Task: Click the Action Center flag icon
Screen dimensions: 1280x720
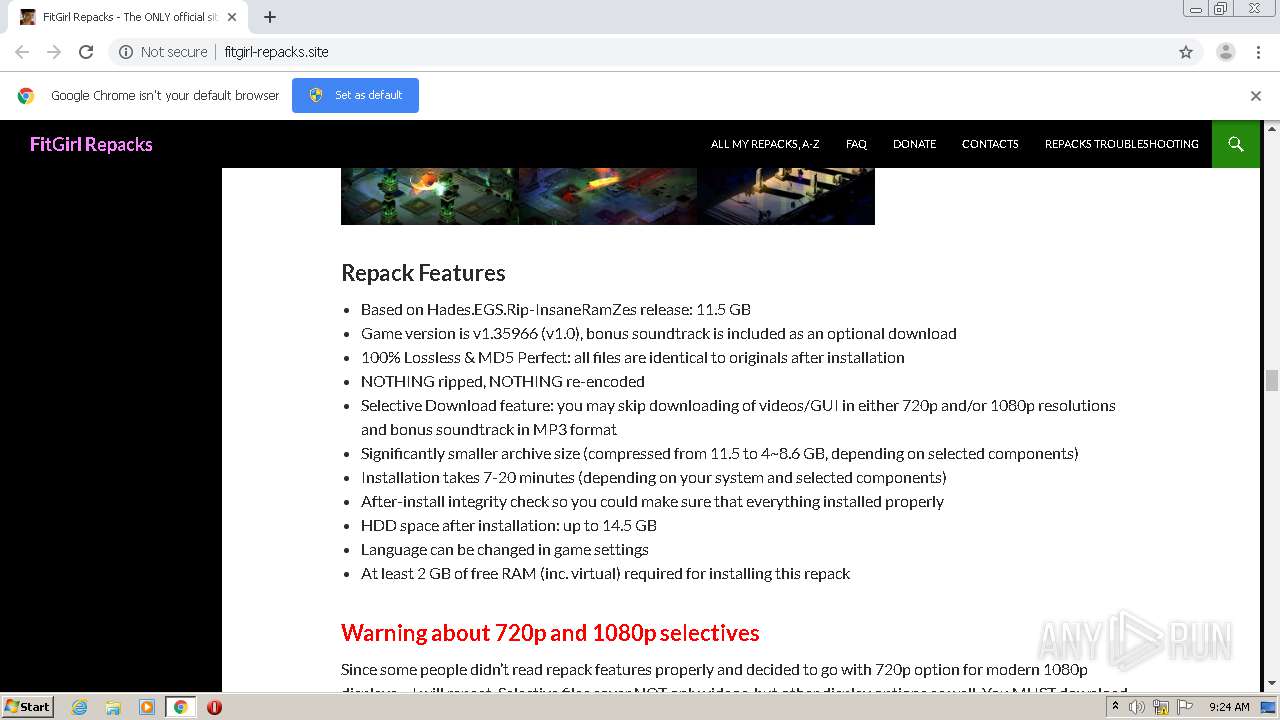Action: (1183, 707)
